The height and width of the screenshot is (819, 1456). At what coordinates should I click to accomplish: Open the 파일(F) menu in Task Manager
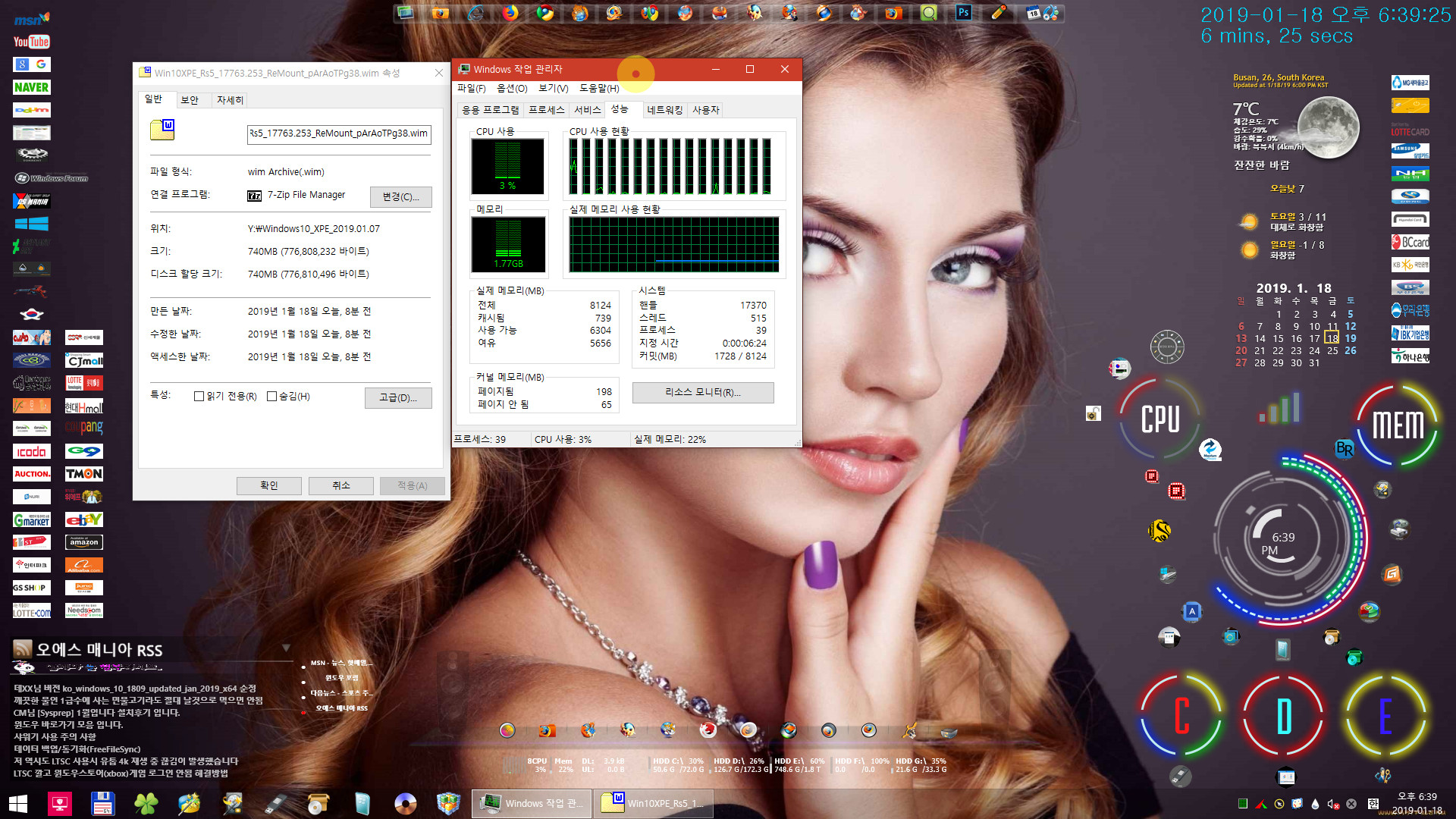(471, 88)
